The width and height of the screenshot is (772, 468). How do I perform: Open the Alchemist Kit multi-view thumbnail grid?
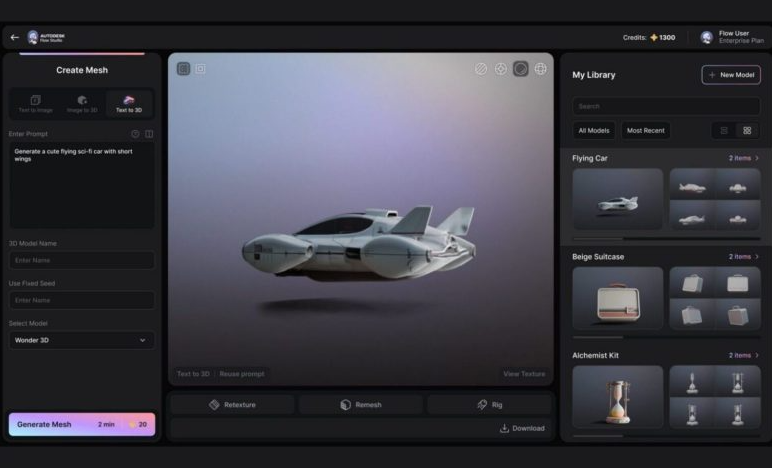[x=715, y=397]
